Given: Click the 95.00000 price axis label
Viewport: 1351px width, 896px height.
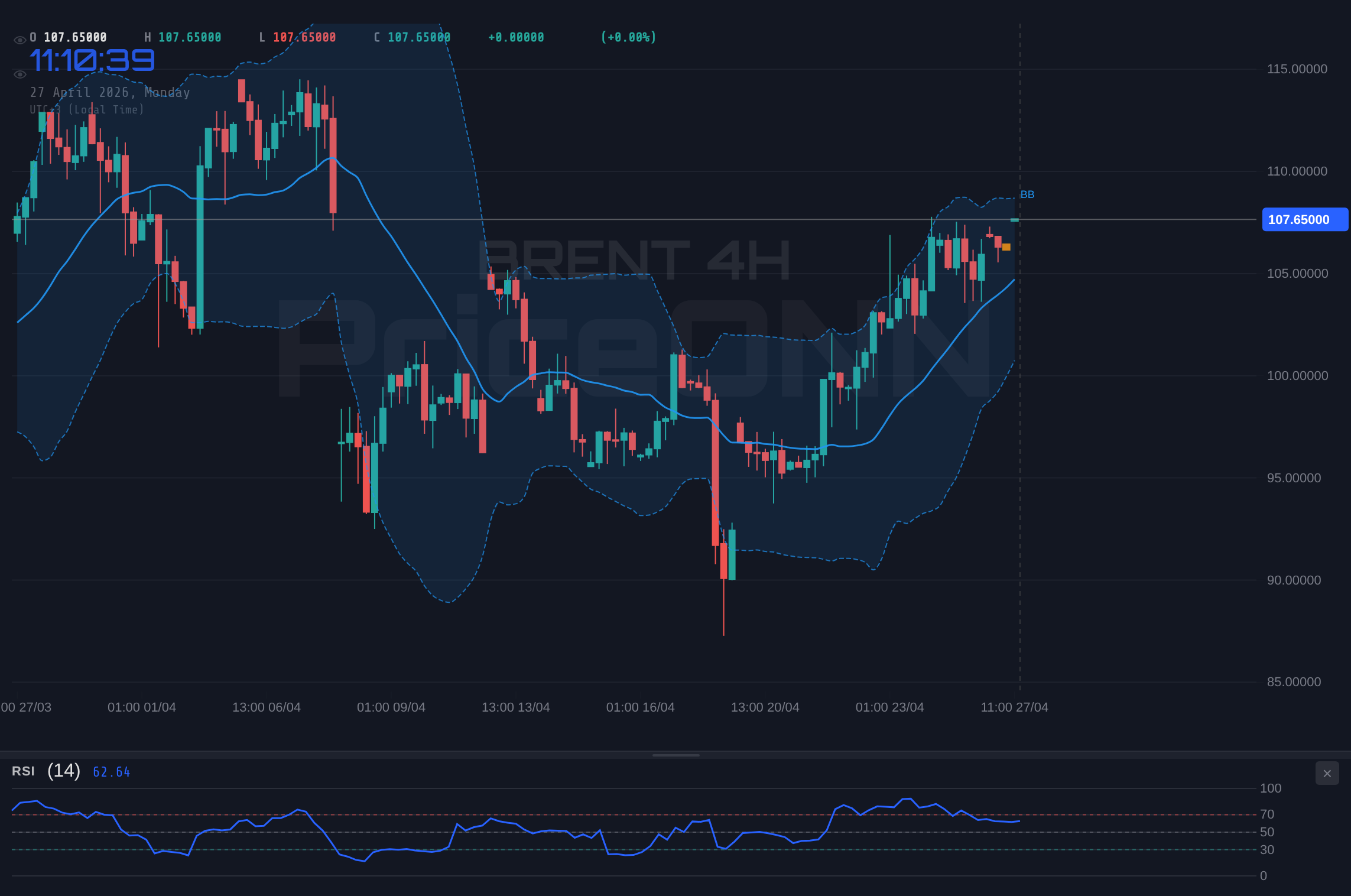Looking at the screenshot, I should 1294,478.
